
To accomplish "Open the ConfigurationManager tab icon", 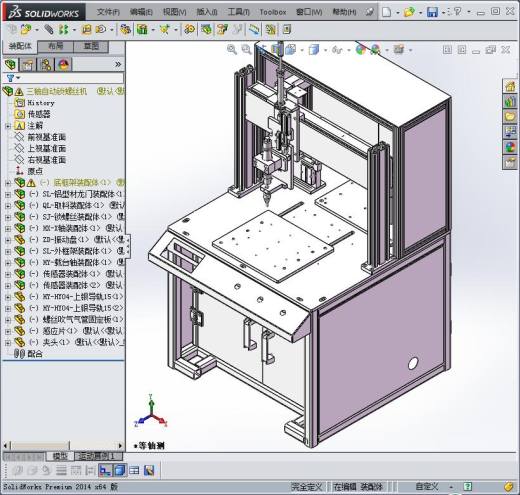I will coord(45,64).
